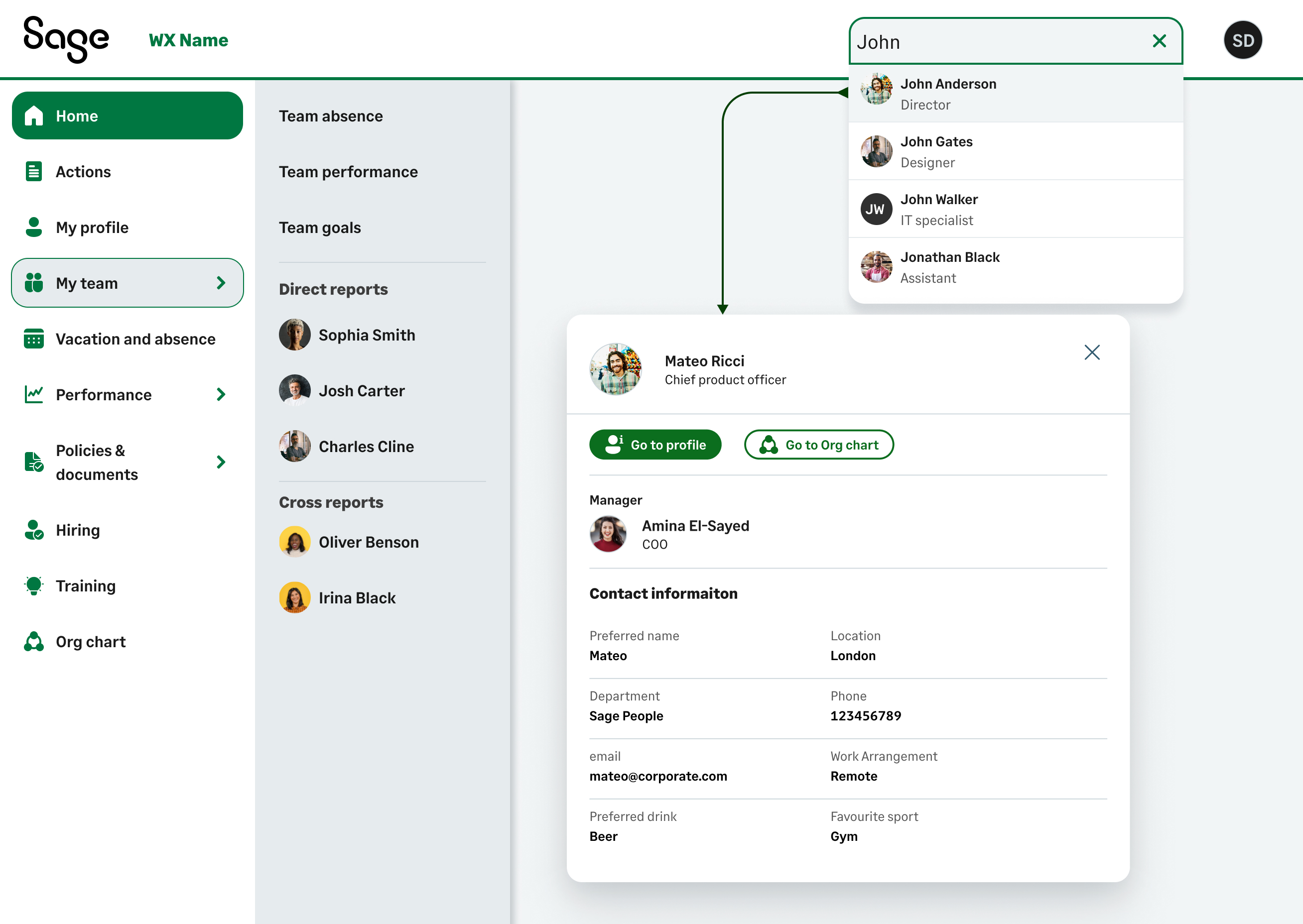
Task: Click the My profile person icon
Action: pos(33,227)
